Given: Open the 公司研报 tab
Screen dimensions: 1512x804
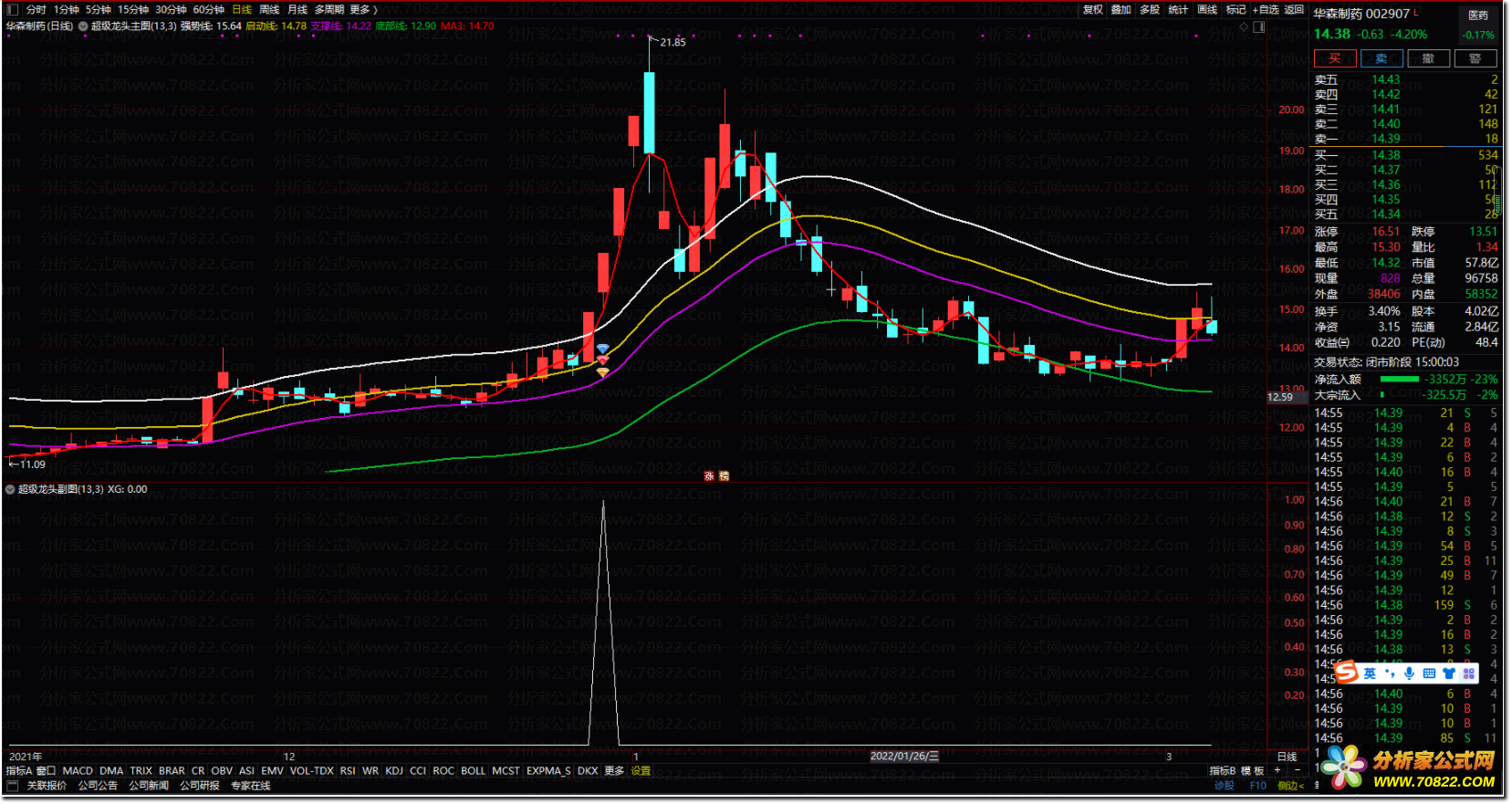Looking at the screenshot, I should [200, 787].
